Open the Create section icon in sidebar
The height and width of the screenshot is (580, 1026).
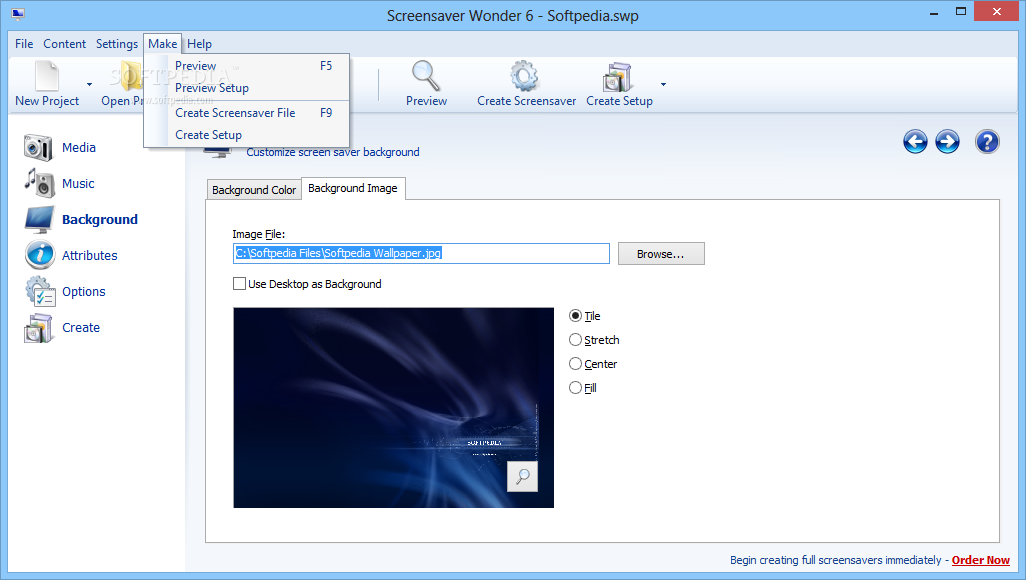click(x=39, y=328)
